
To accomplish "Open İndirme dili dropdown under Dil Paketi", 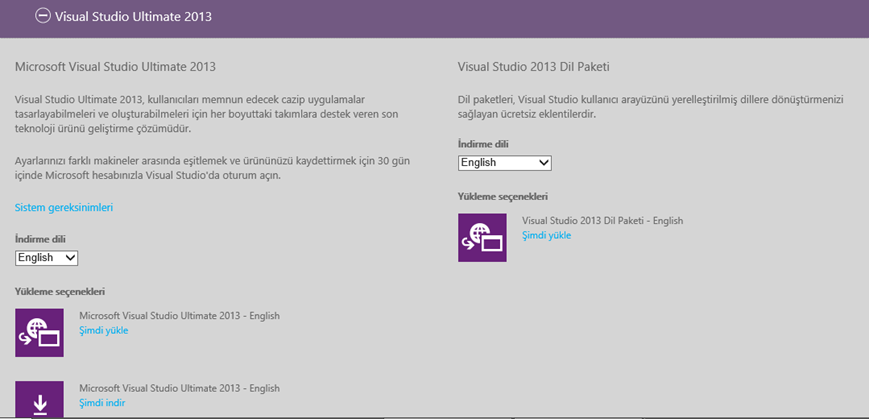I will point(505,163).
